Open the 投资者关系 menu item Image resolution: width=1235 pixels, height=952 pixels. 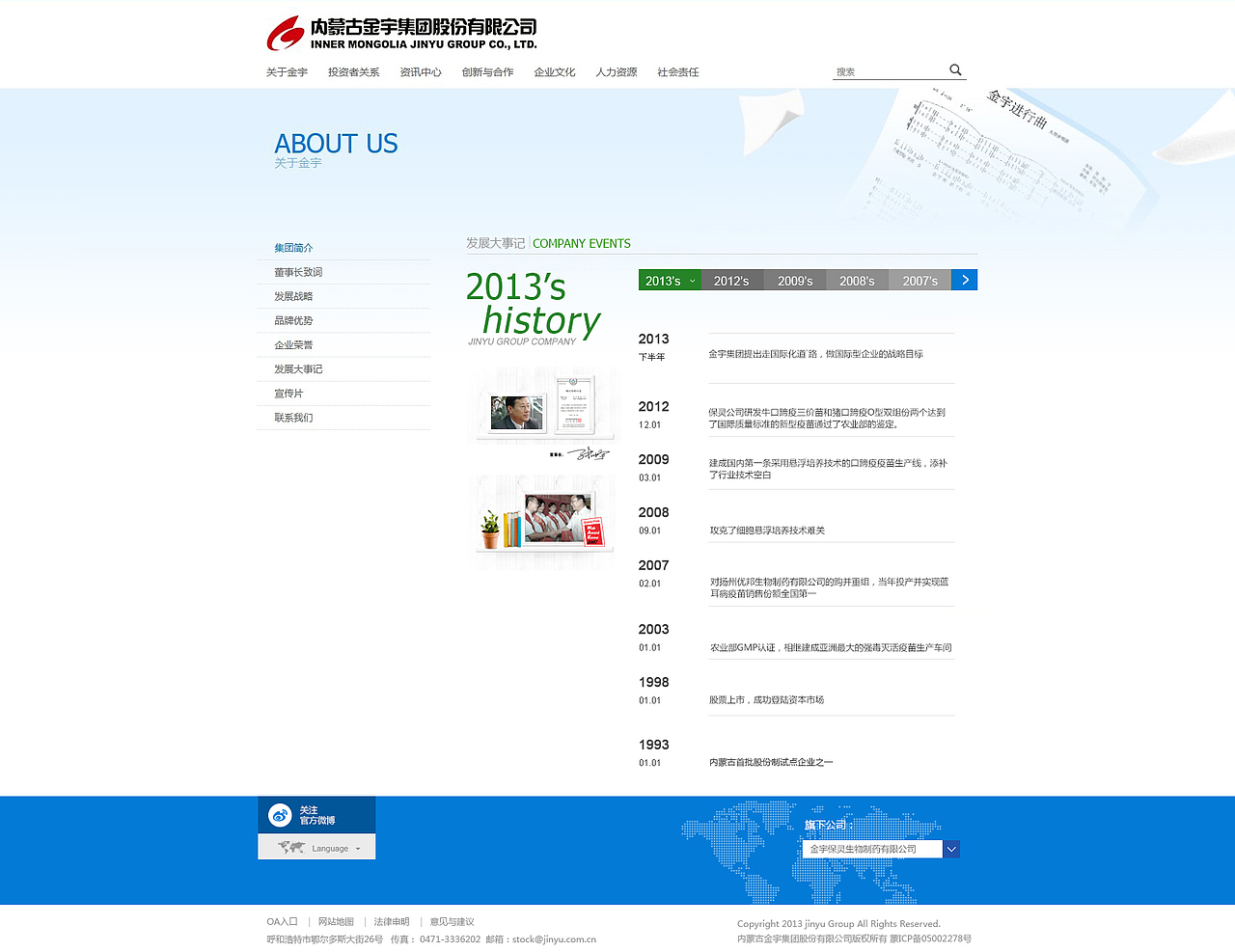pos(353,71)
